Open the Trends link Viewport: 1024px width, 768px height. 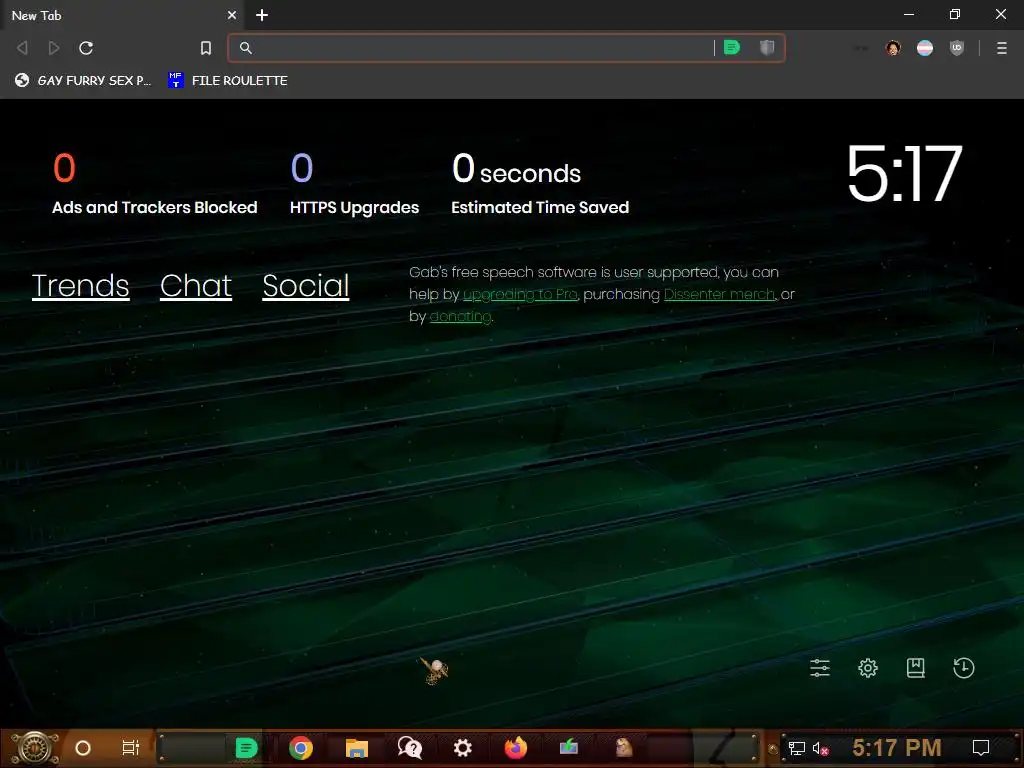80,286
